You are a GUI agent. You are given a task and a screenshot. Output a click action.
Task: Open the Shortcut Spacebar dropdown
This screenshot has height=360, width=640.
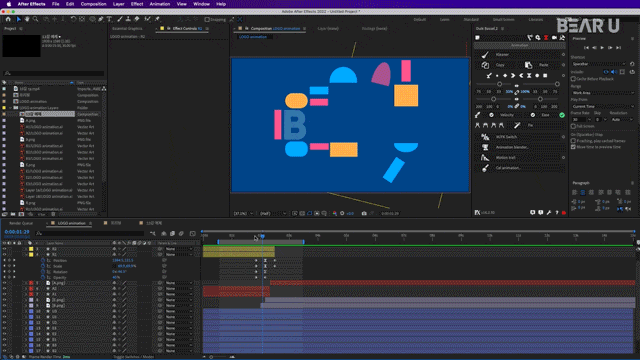pyautogui.click(x=599, y=64)
